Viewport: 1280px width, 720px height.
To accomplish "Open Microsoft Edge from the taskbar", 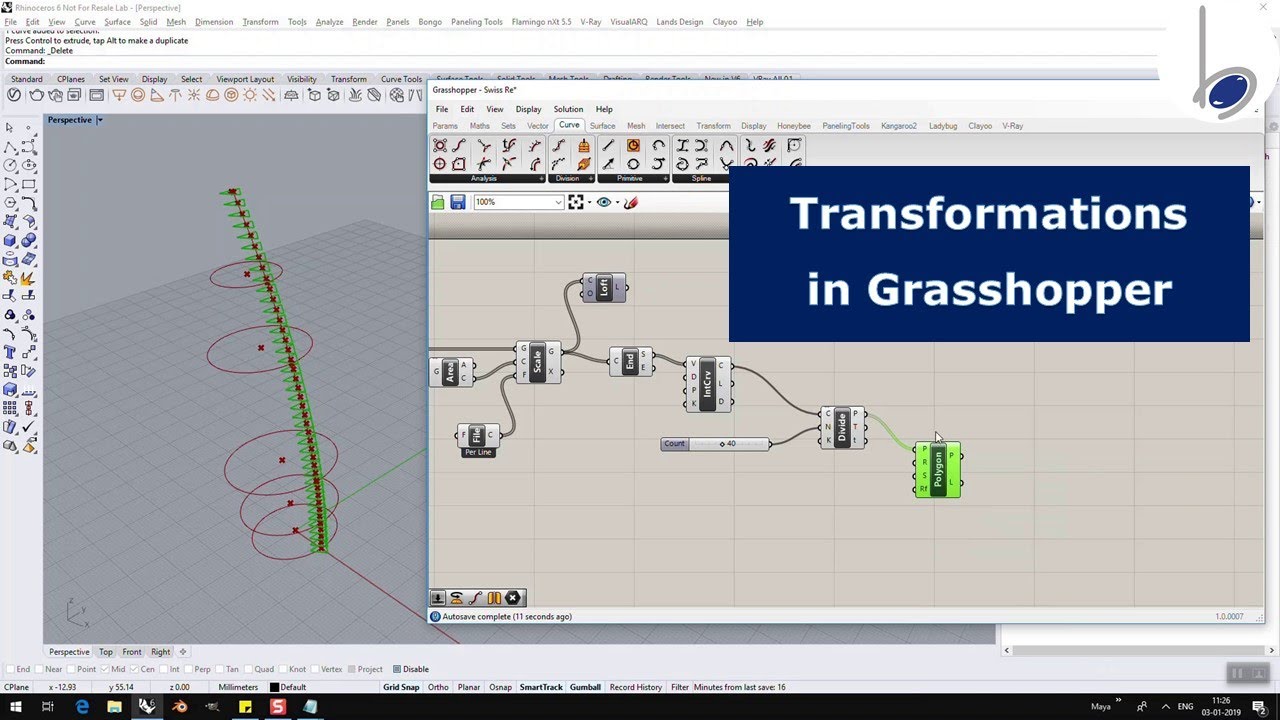I will pos(82,707).
